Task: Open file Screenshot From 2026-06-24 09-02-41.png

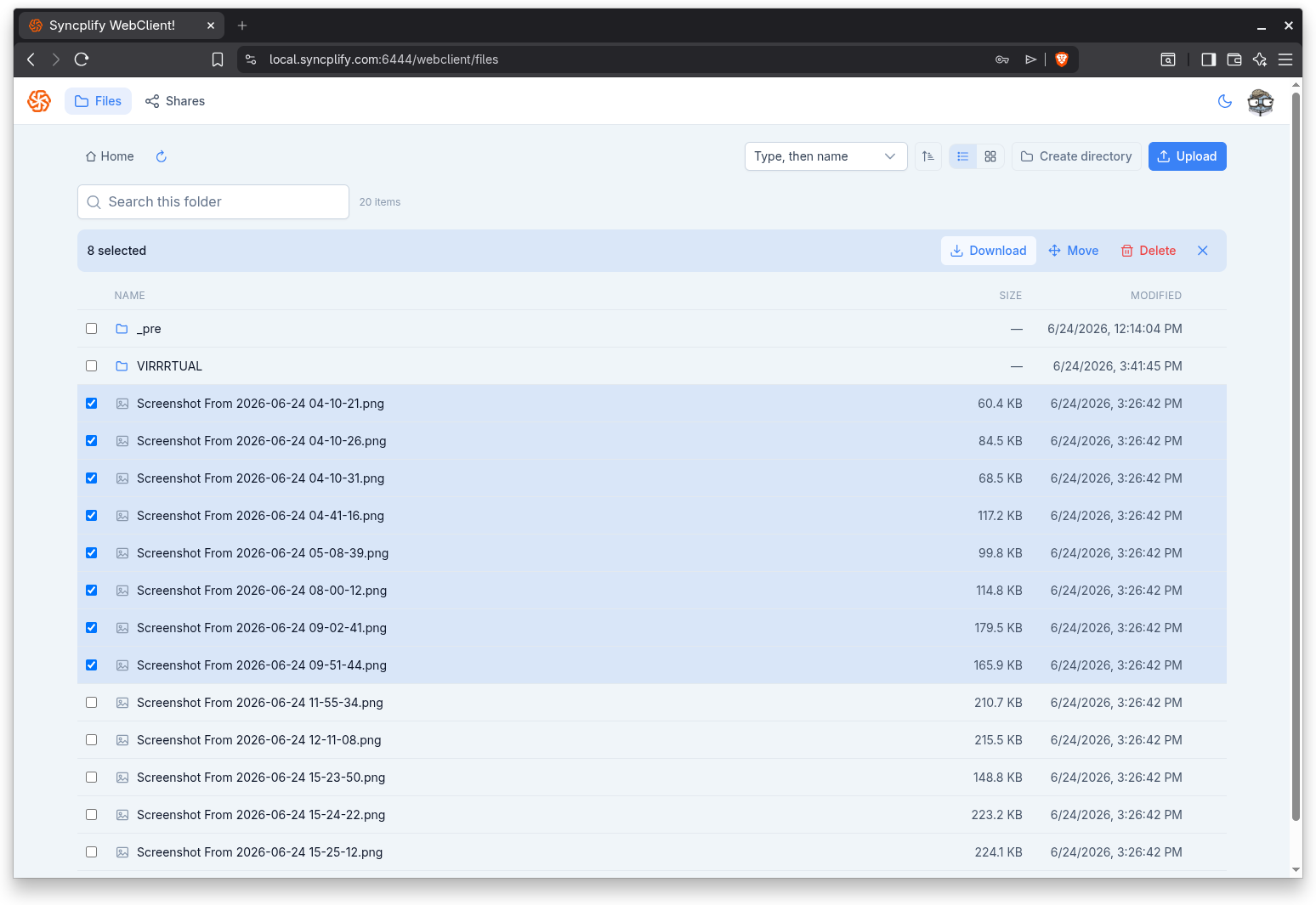Action: 262,628
